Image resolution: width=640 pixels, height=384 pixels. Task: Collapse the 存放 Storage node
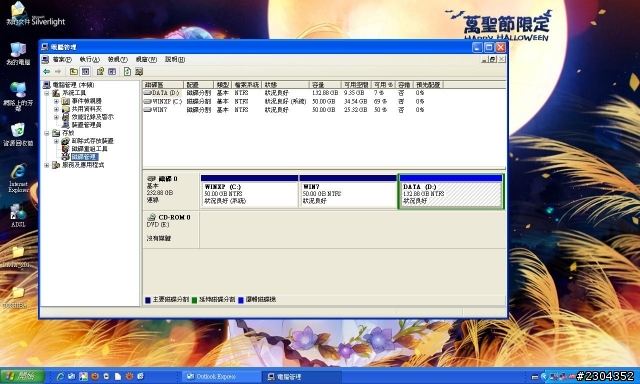[47, 133]
